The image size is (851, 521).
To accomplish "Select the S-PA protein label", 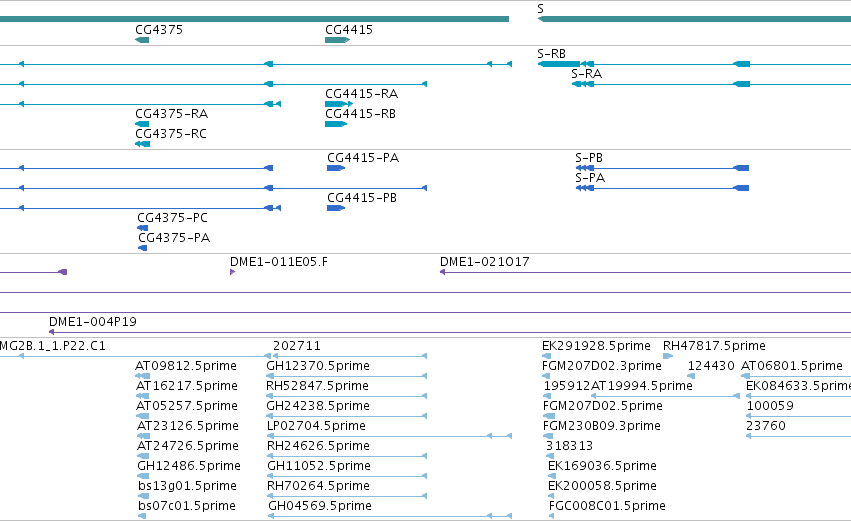I will click(590, 178).
